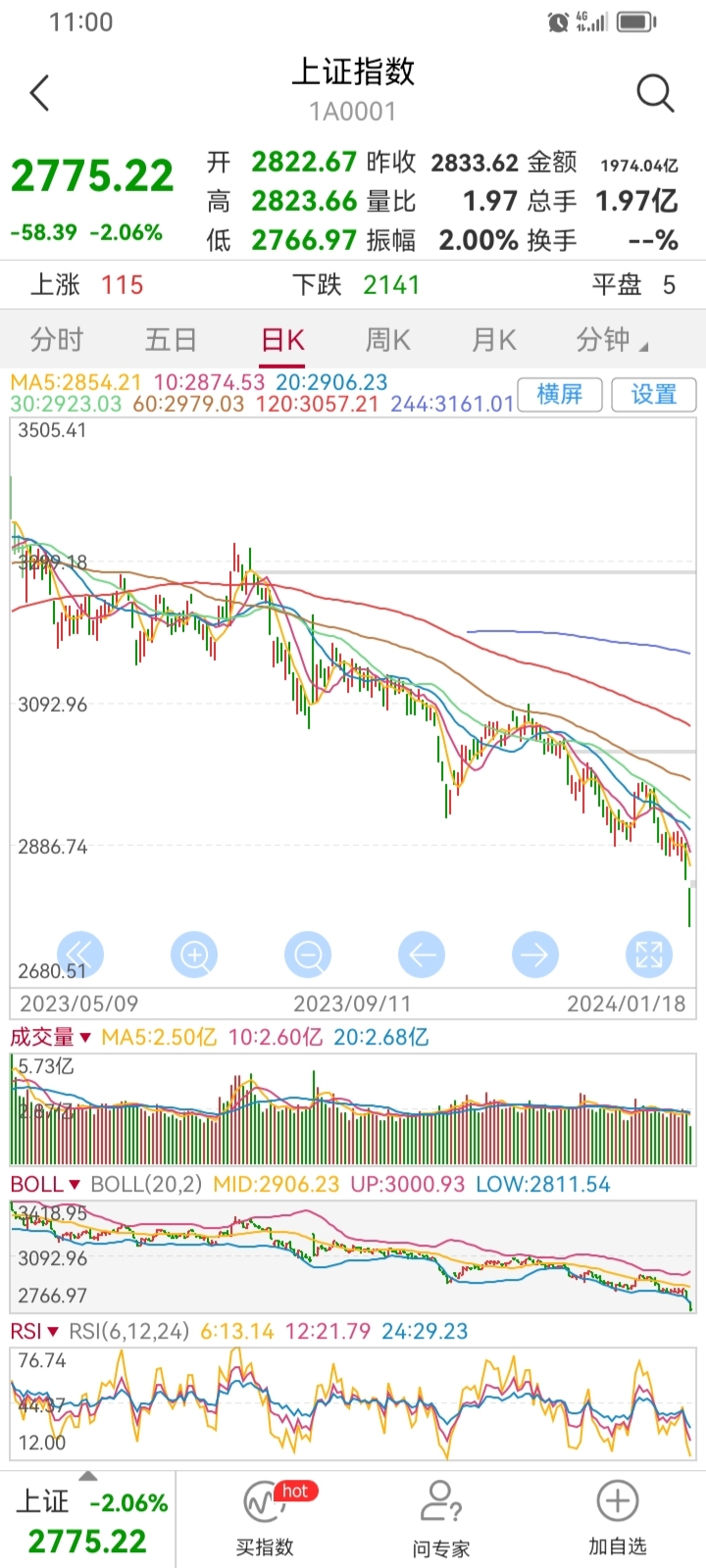Open the RSI indicator dropdown
This screenshot has width=706, height=1568.
point(35,1331)
